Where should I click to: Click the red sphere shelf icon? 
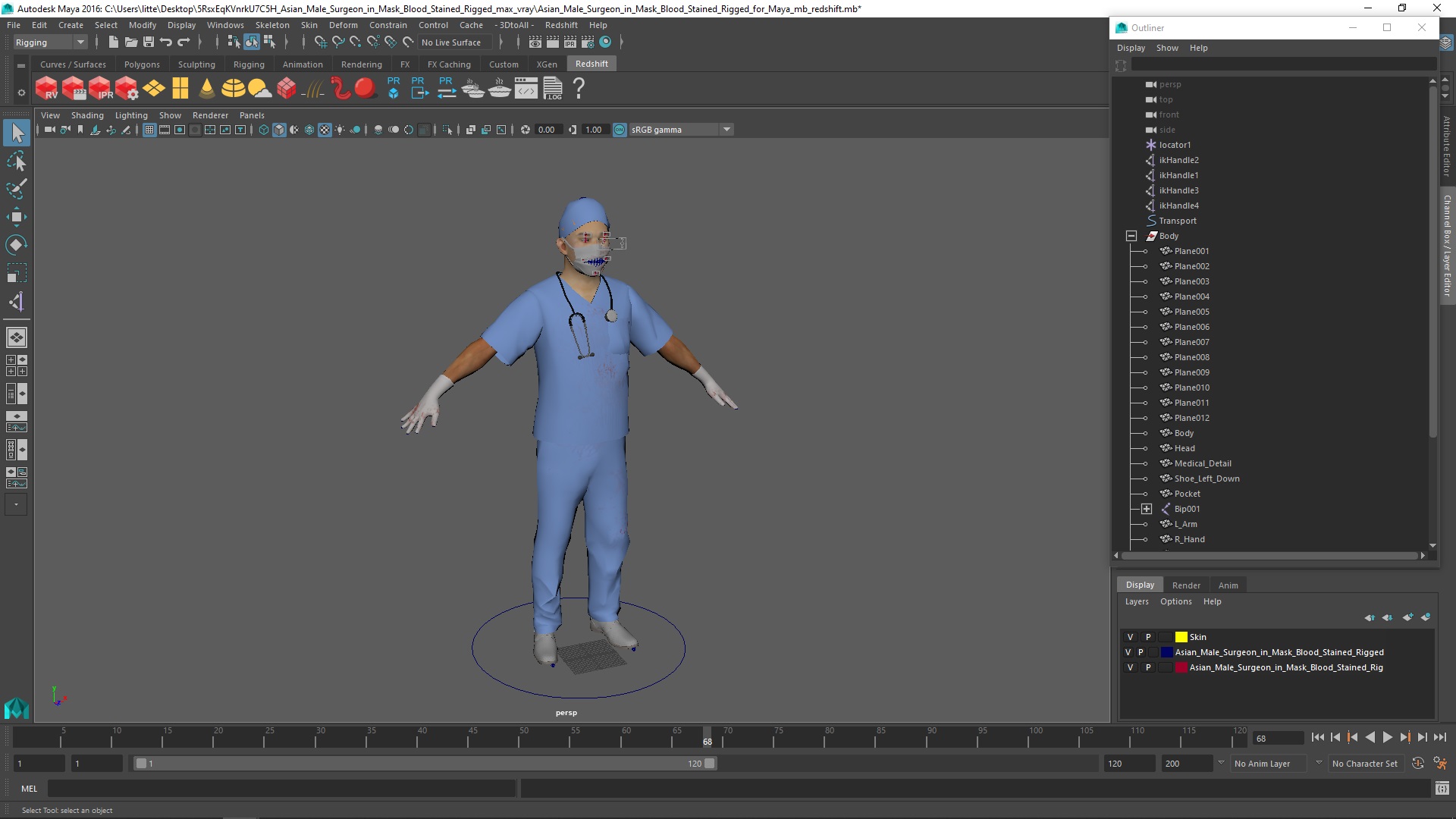pos(366,89)
